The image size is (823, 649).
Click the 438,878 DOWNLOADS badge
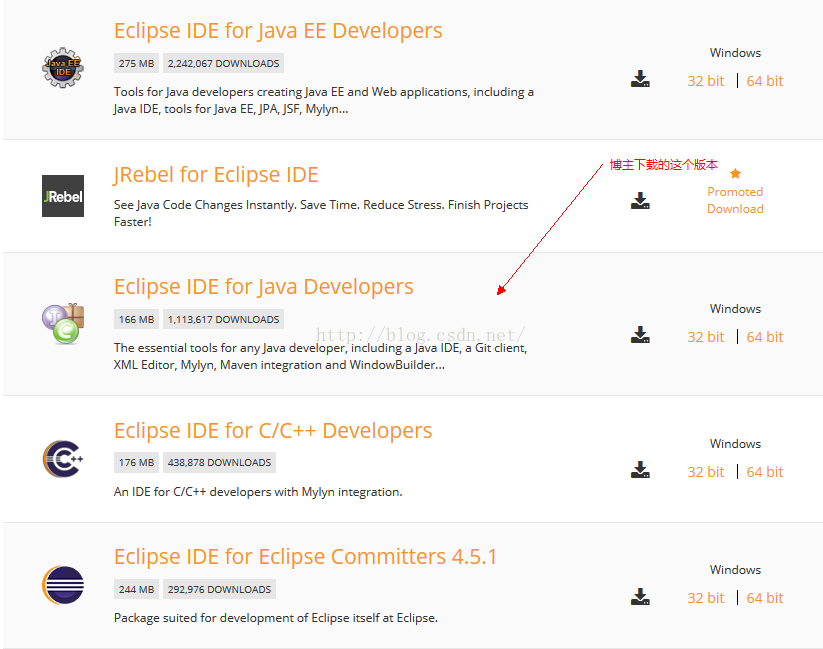click(219, 463)
